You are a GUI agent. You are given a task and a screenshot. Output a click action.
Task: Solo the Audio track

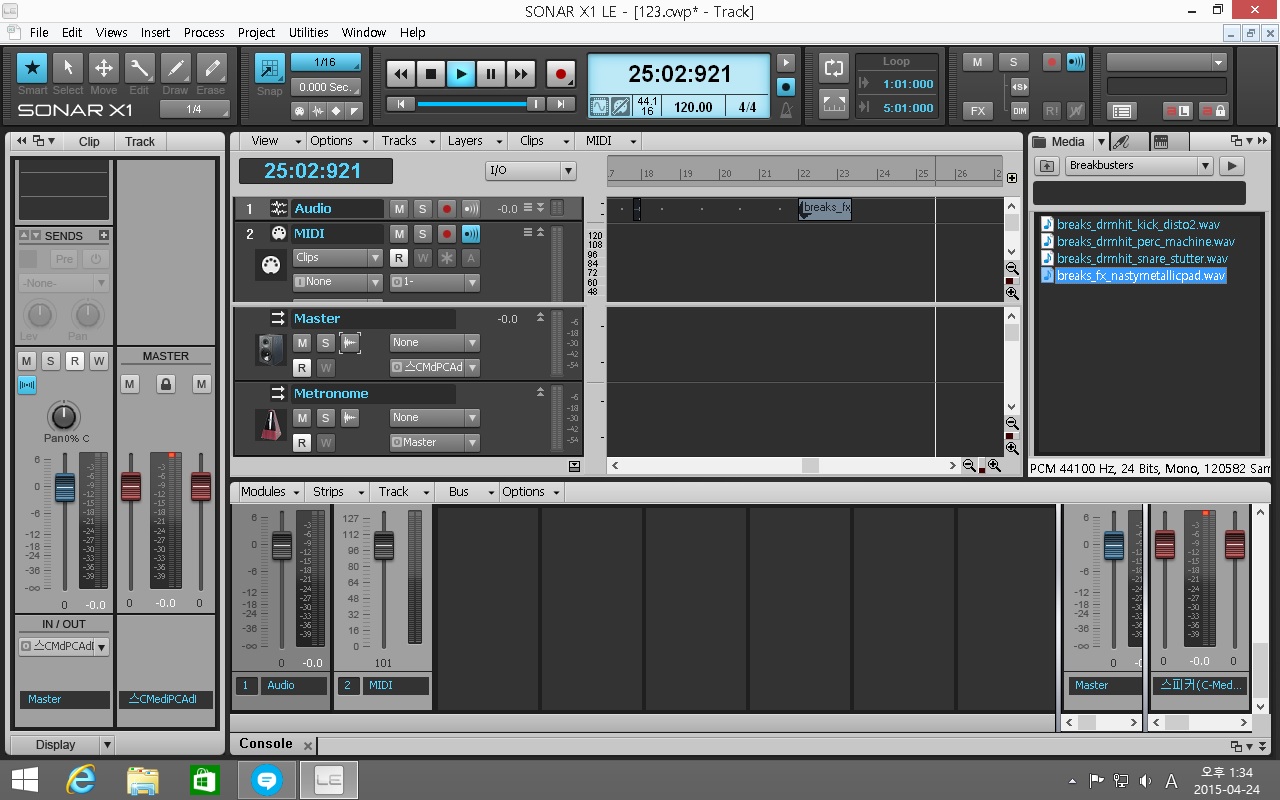[x=423, y=209]
